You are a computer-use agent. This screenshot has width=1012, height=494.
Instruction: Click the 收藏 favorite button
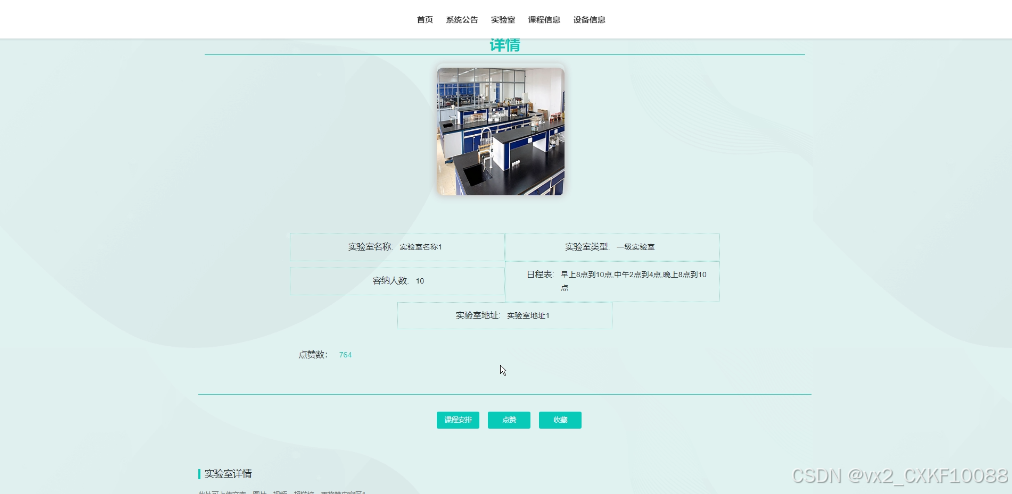pos(560,420)
